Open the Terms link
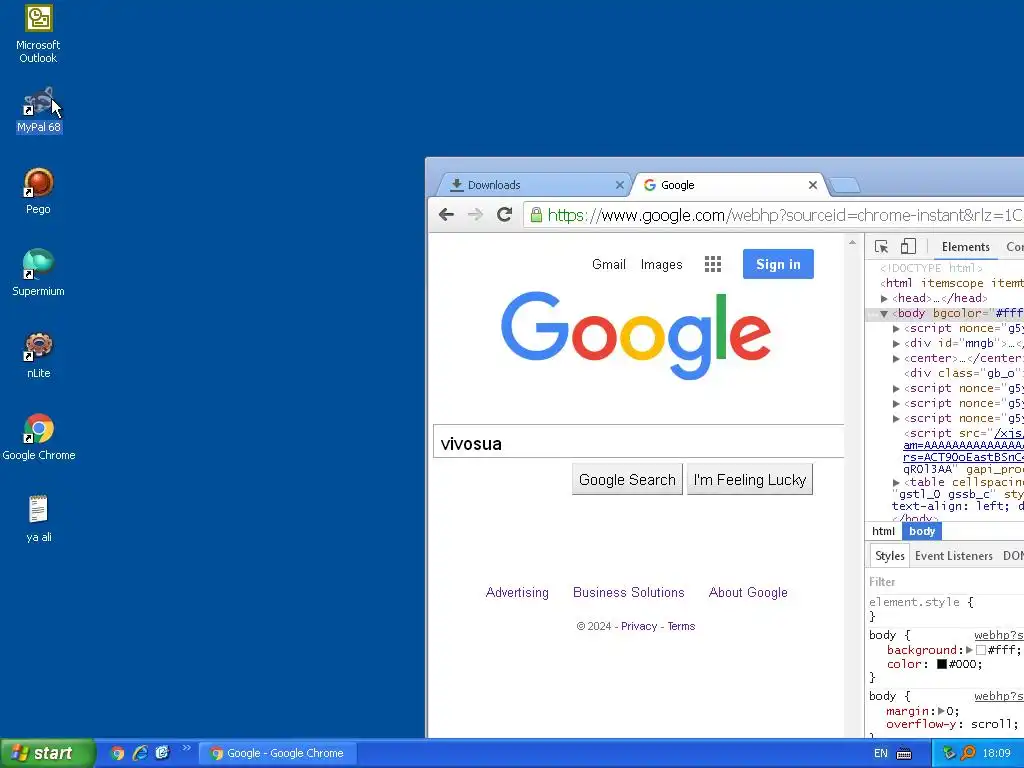This screenshot has height=768, width=1024. click(681, 626)
